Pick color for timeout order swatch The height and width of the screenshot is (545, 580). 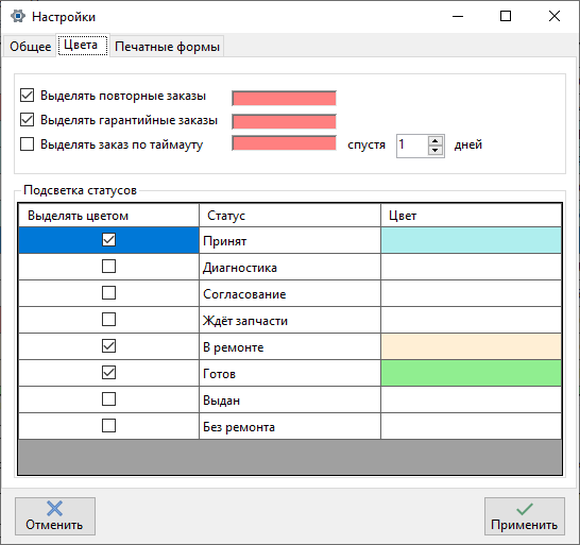point(284,143)
